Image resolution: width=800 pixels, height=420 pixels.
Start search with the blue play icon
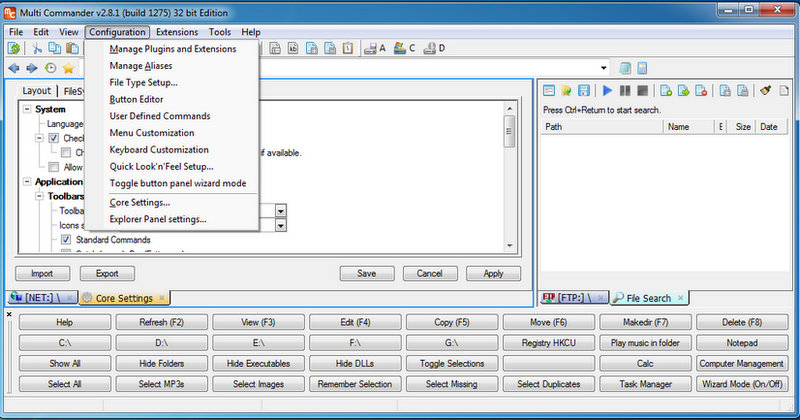[x=607, y=91]
